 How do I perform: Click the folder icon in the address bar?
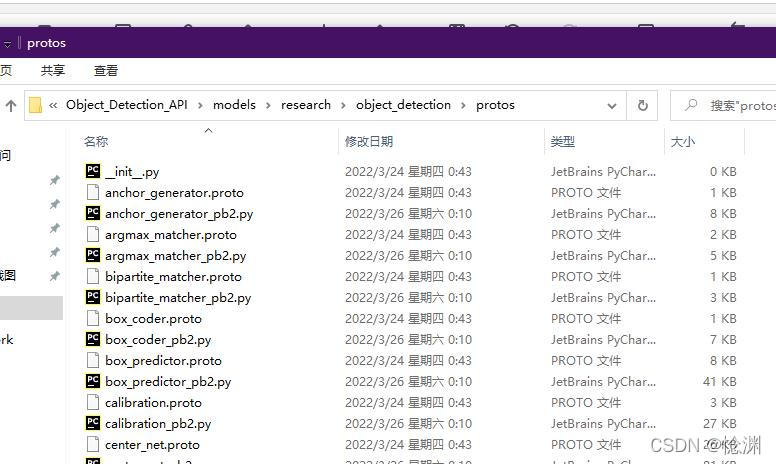pyautogui.click(x=35, y=105)
